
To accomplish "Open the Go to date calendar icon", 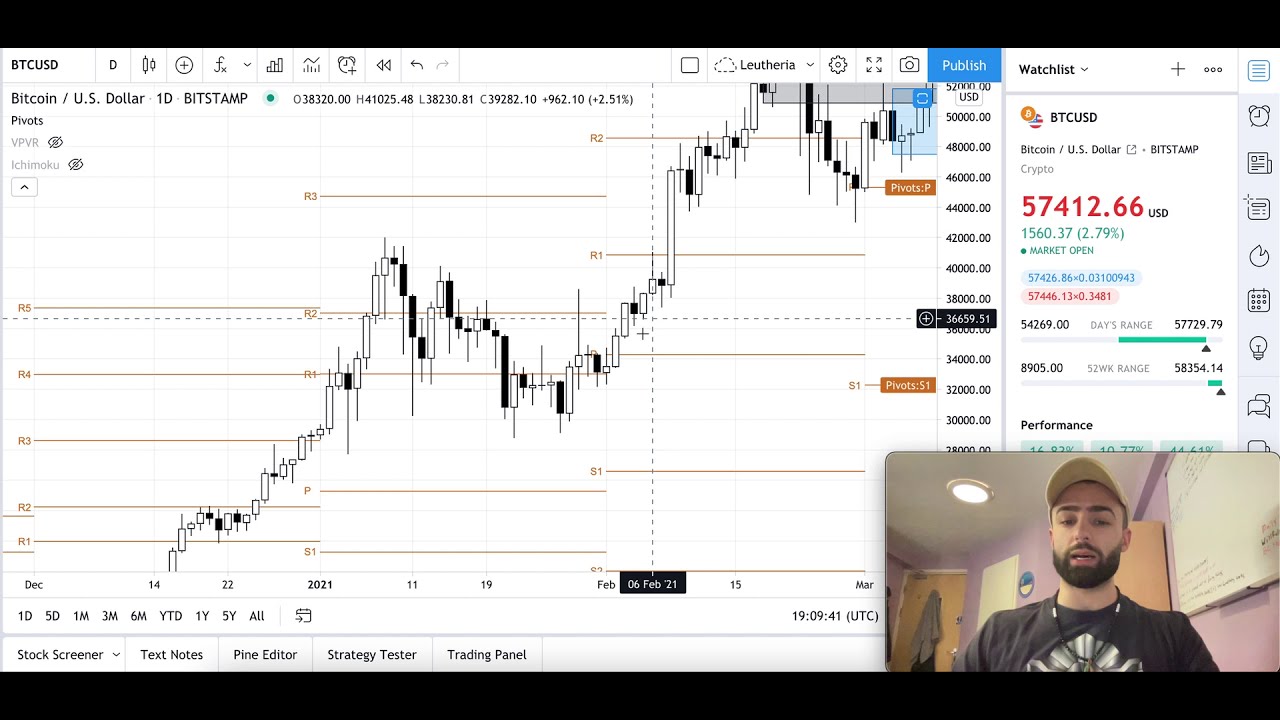I will 303,616.
